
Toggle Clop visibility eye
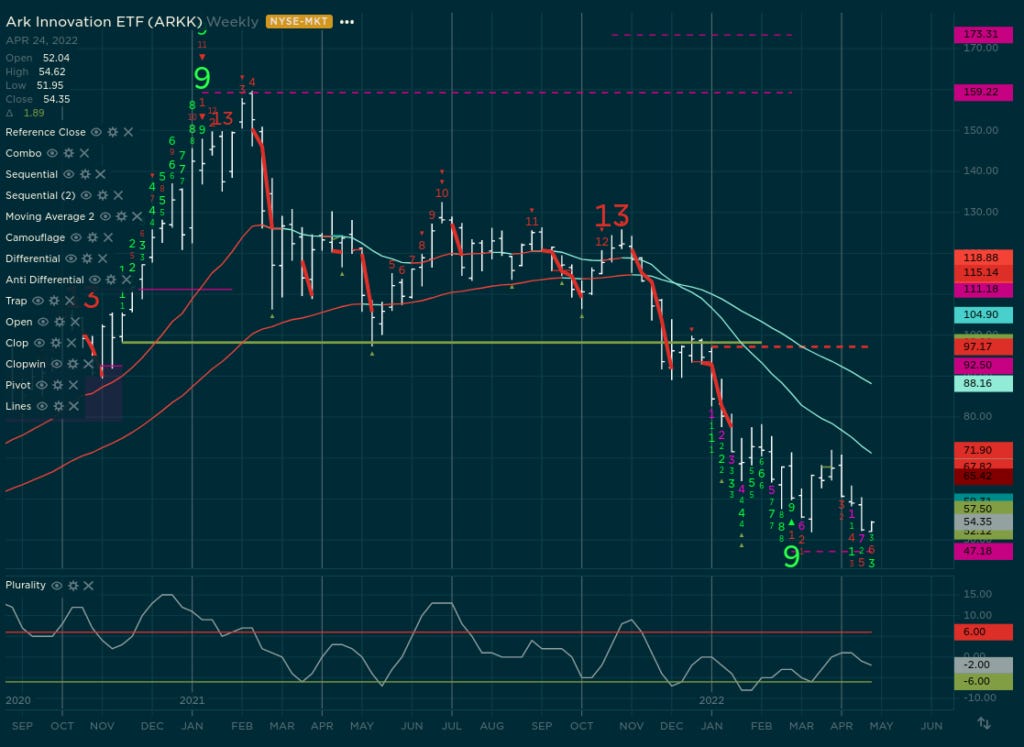click(39, 343)
